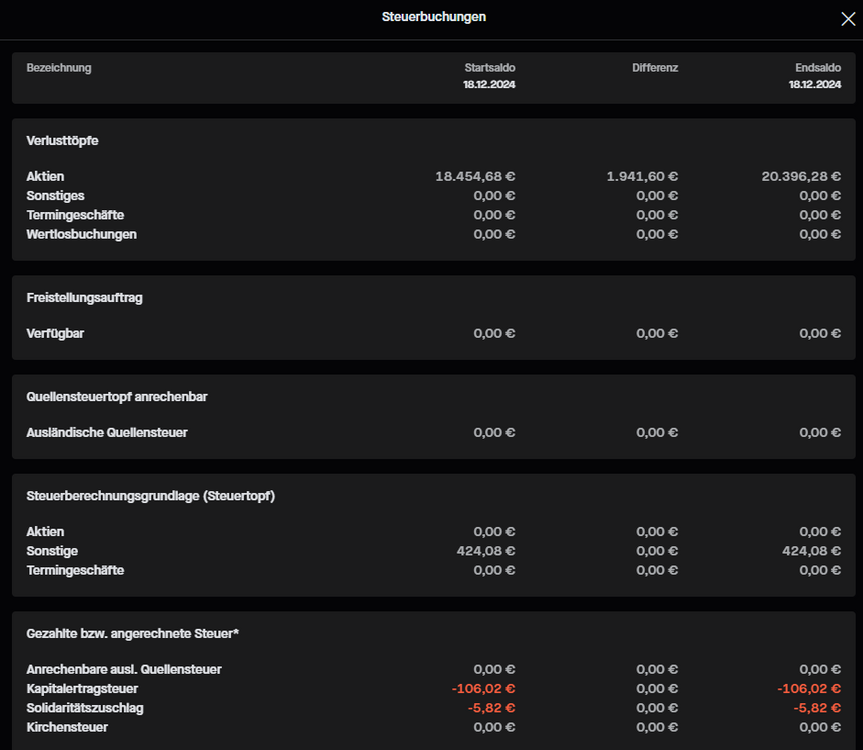Select the Verlusttöpfe section heading

[x=62, y=141]
